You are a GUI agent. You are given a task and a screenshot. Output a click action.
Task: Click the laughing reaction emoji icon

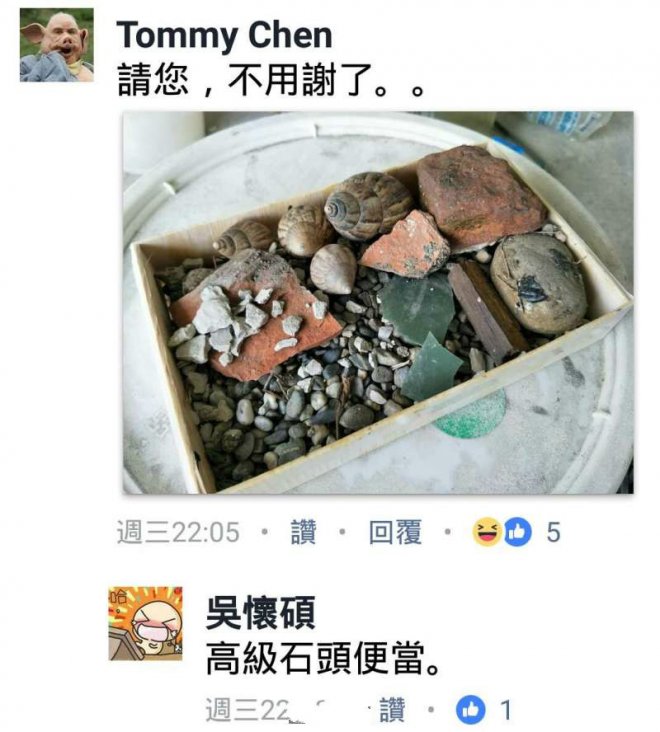[x=486, y=532]
